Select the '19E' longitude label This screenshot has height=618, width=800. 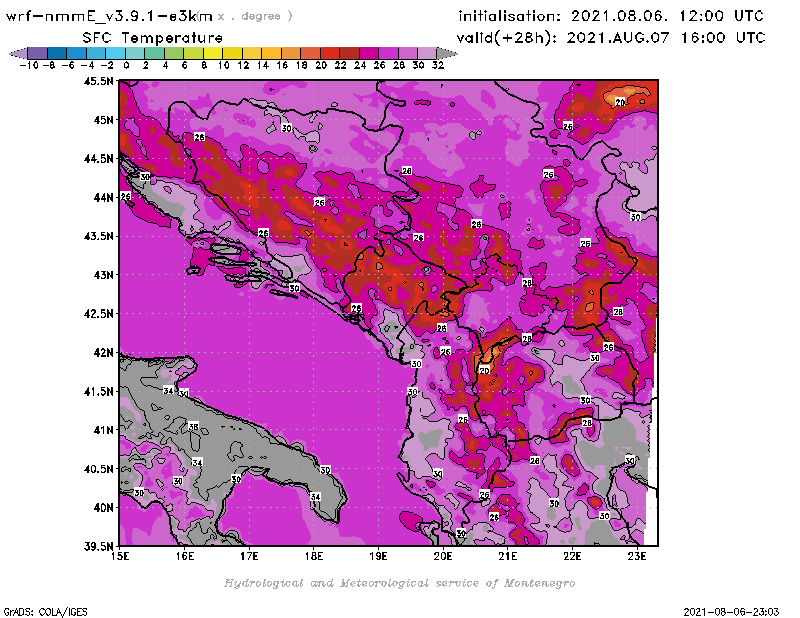378,556
